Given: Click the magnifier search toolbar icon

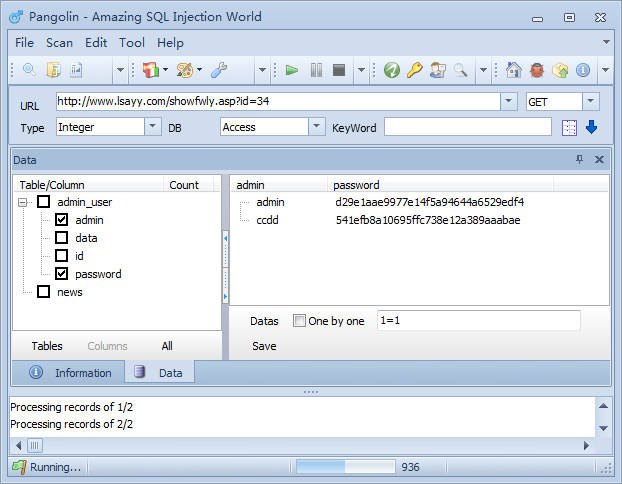Looking at the screenshot, I should click(29, 70).
